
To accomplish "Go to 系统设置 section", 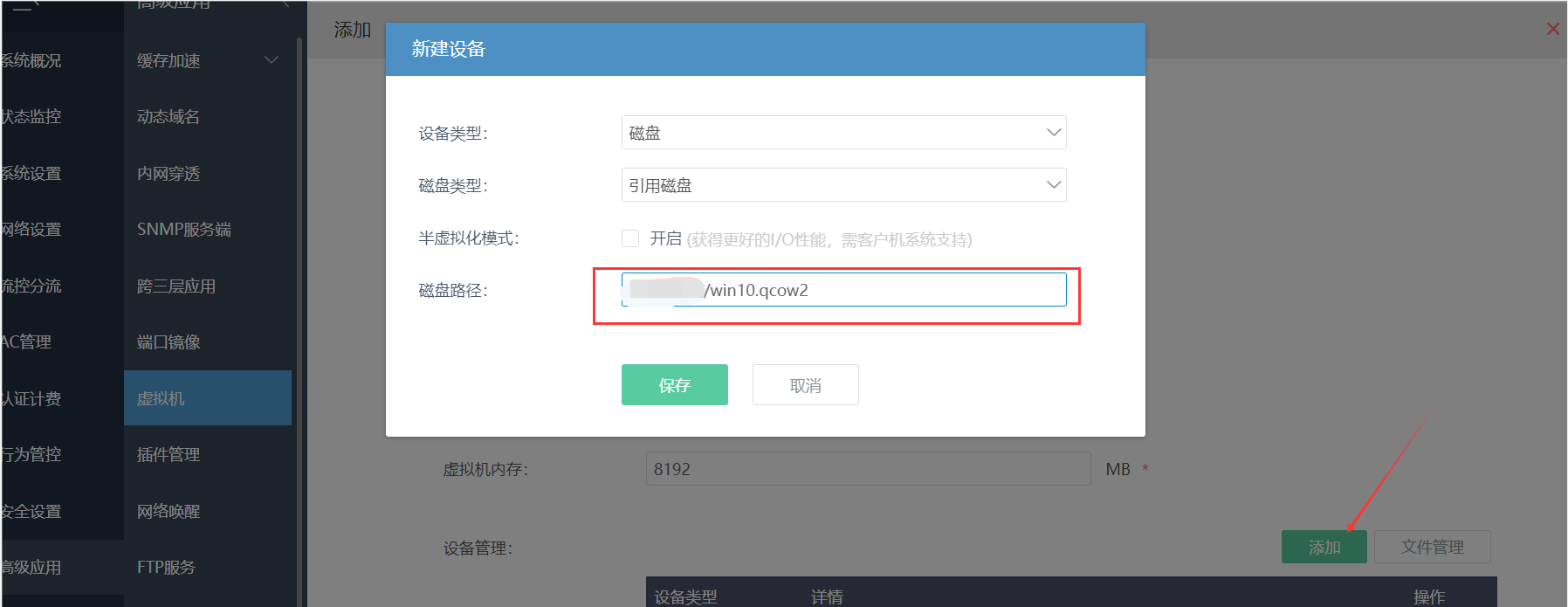I will [31, 174].
